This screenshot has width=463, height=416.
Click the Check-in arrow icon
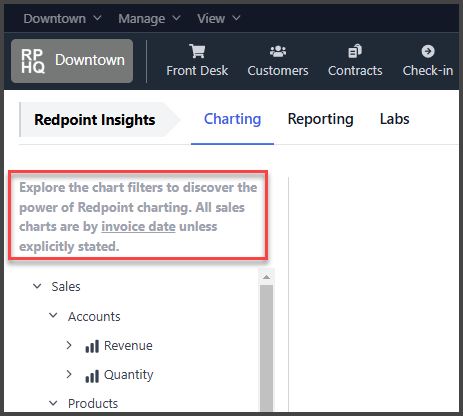(428, 51)
